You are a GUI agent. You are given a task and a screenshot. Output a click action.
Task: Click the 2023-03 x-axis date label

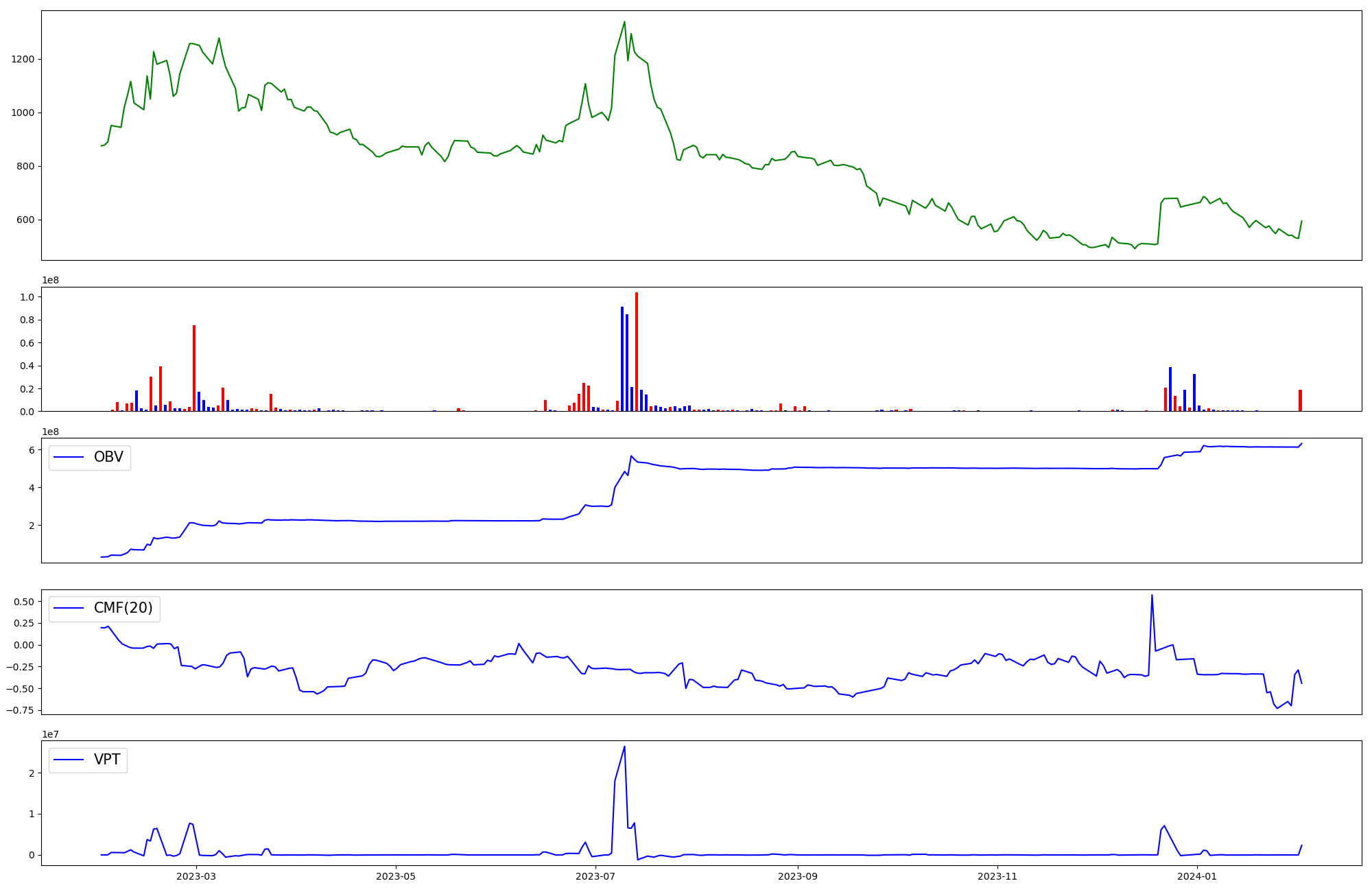click(x=196, y=876)
